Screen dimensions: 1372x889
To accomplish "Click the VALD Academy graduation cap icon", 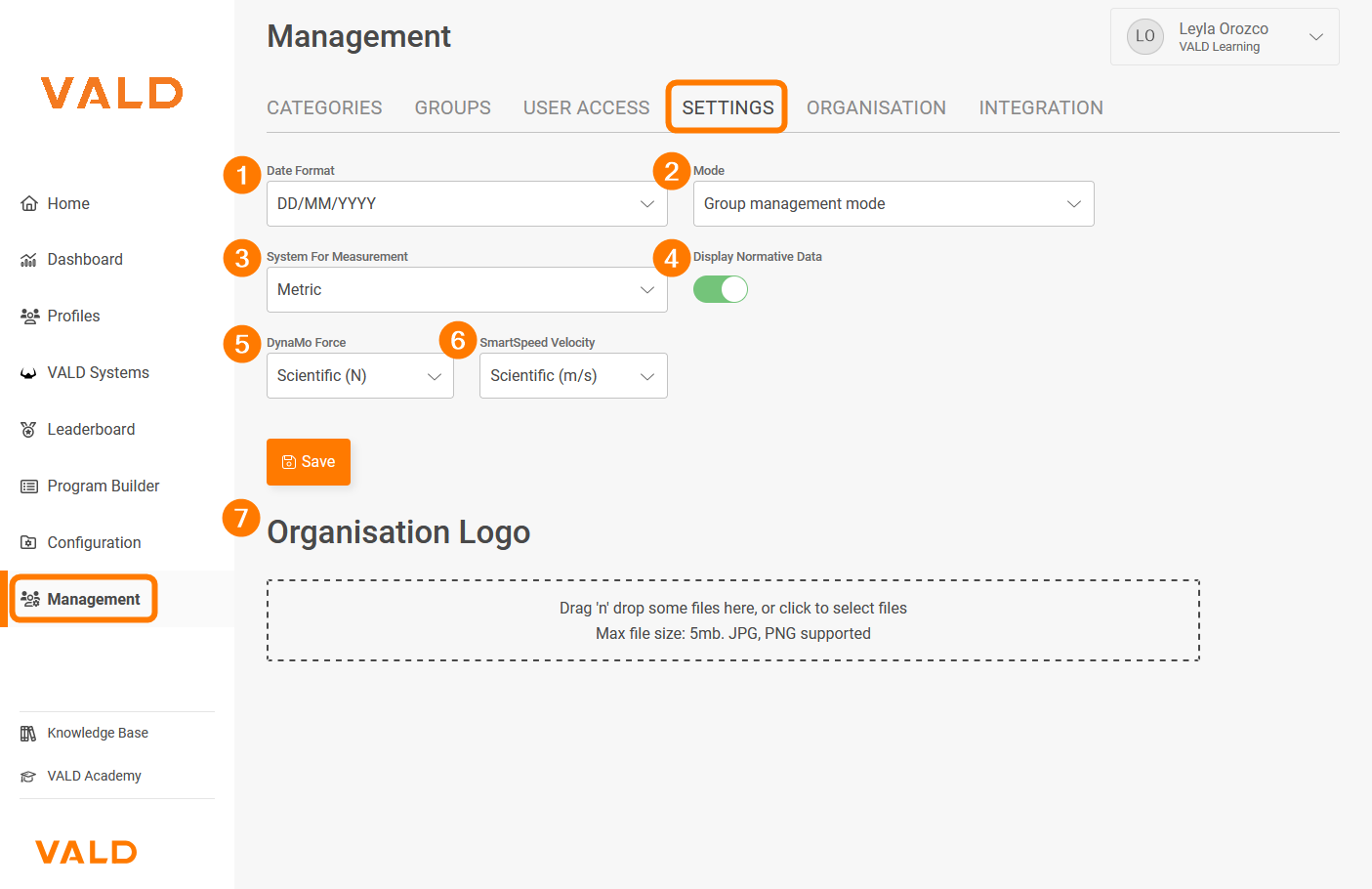I will coord(28,777).
